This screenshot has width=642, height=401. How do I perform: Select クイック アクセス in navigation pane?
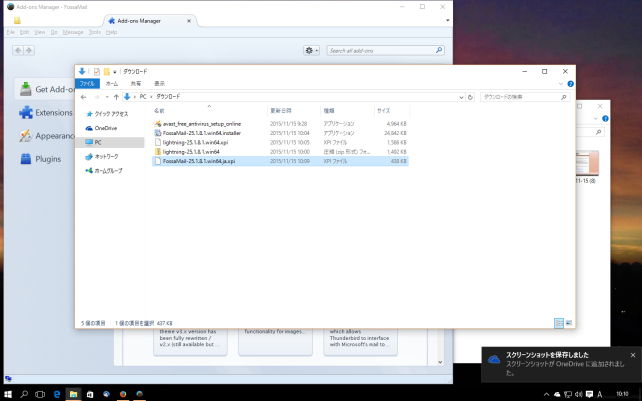[107, 114]
